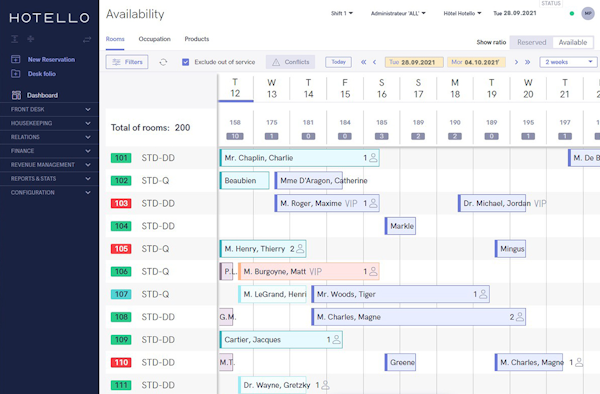Click the green room 101 status badge
The height and width of the screenshot is (394, 600).
point(121,158)
